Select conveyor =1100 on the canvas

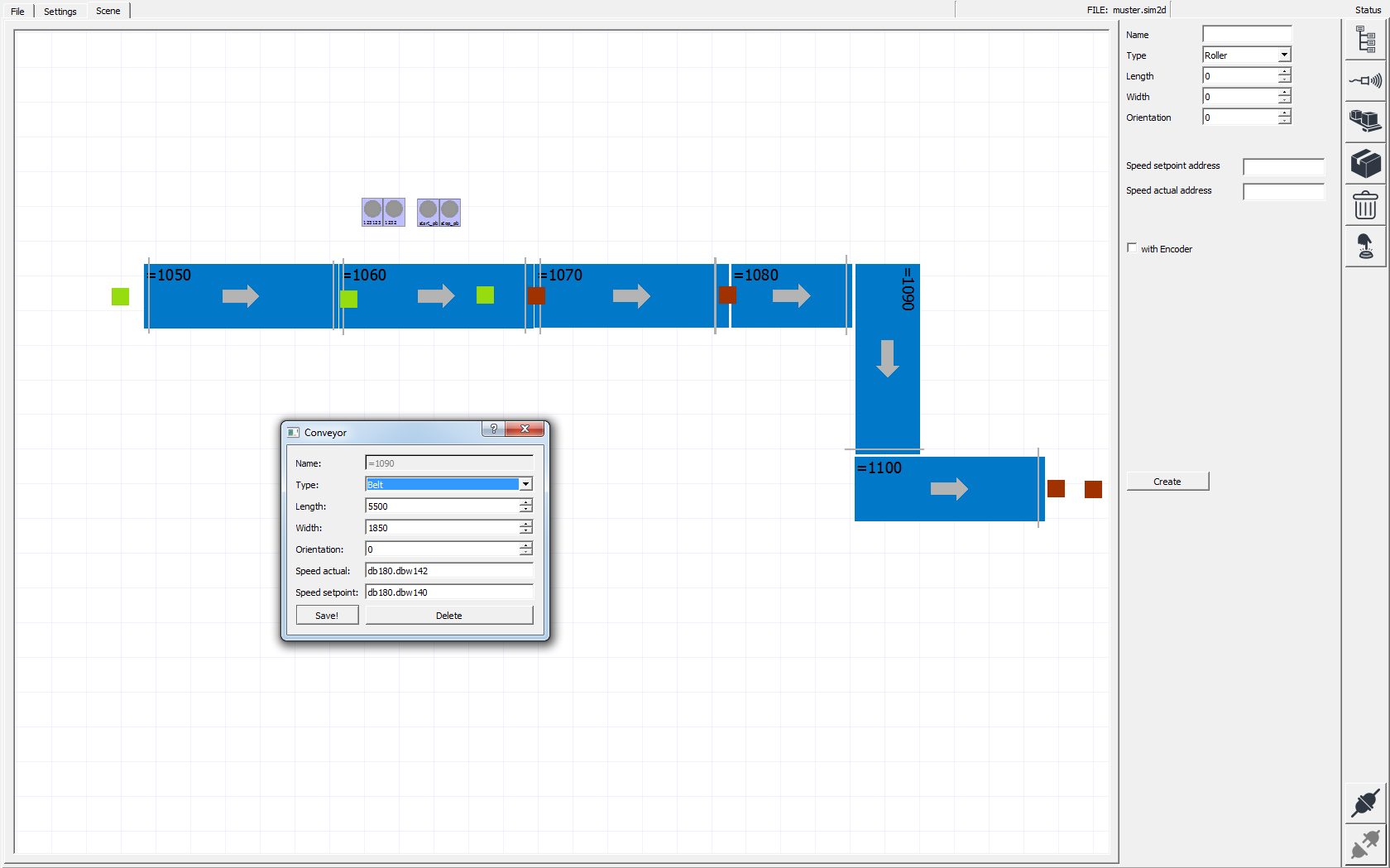click(x=949, y=489)
